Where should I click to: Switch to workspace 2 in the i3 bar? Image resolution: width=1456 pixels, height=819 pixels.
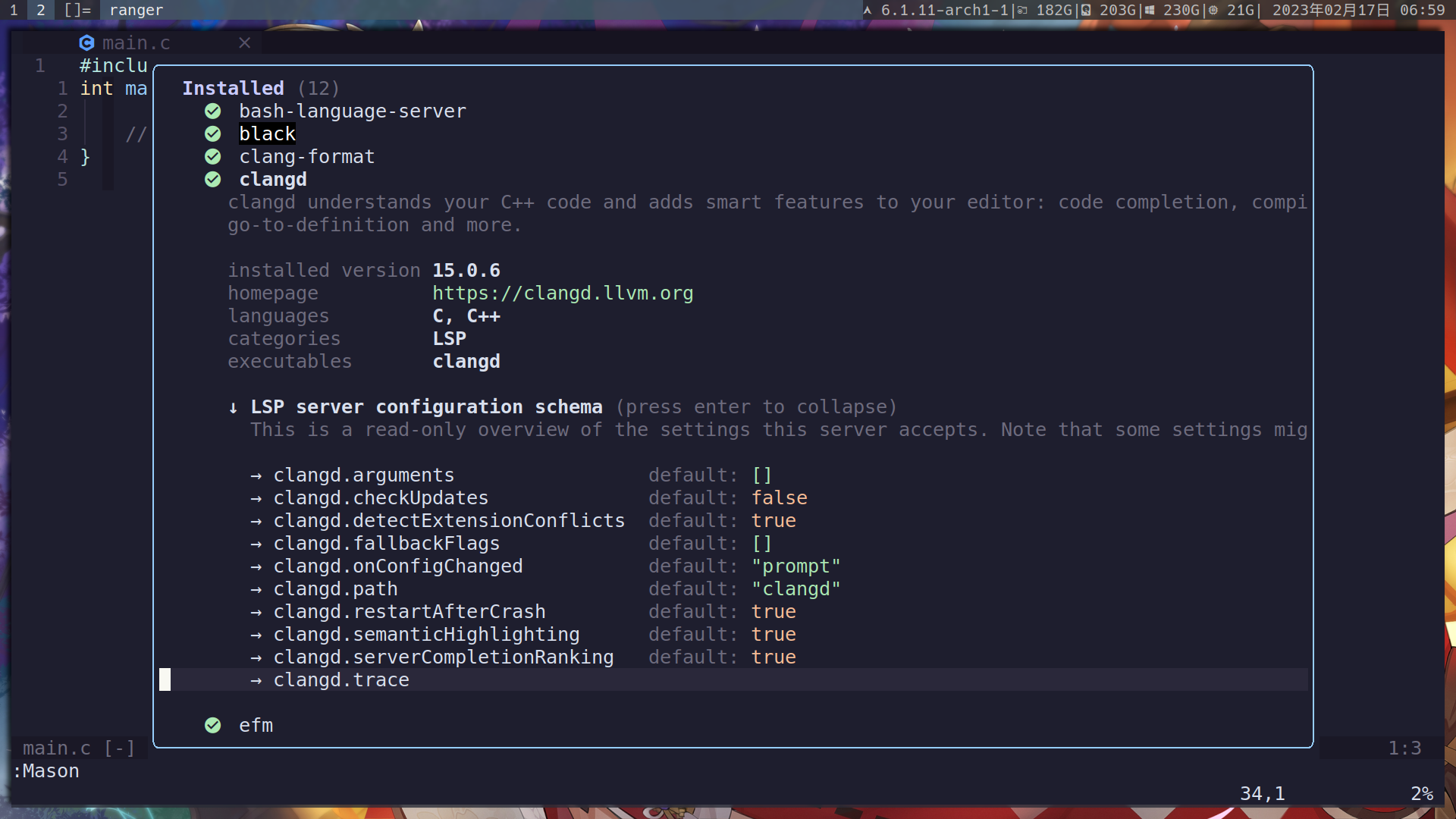click(40, 10)
